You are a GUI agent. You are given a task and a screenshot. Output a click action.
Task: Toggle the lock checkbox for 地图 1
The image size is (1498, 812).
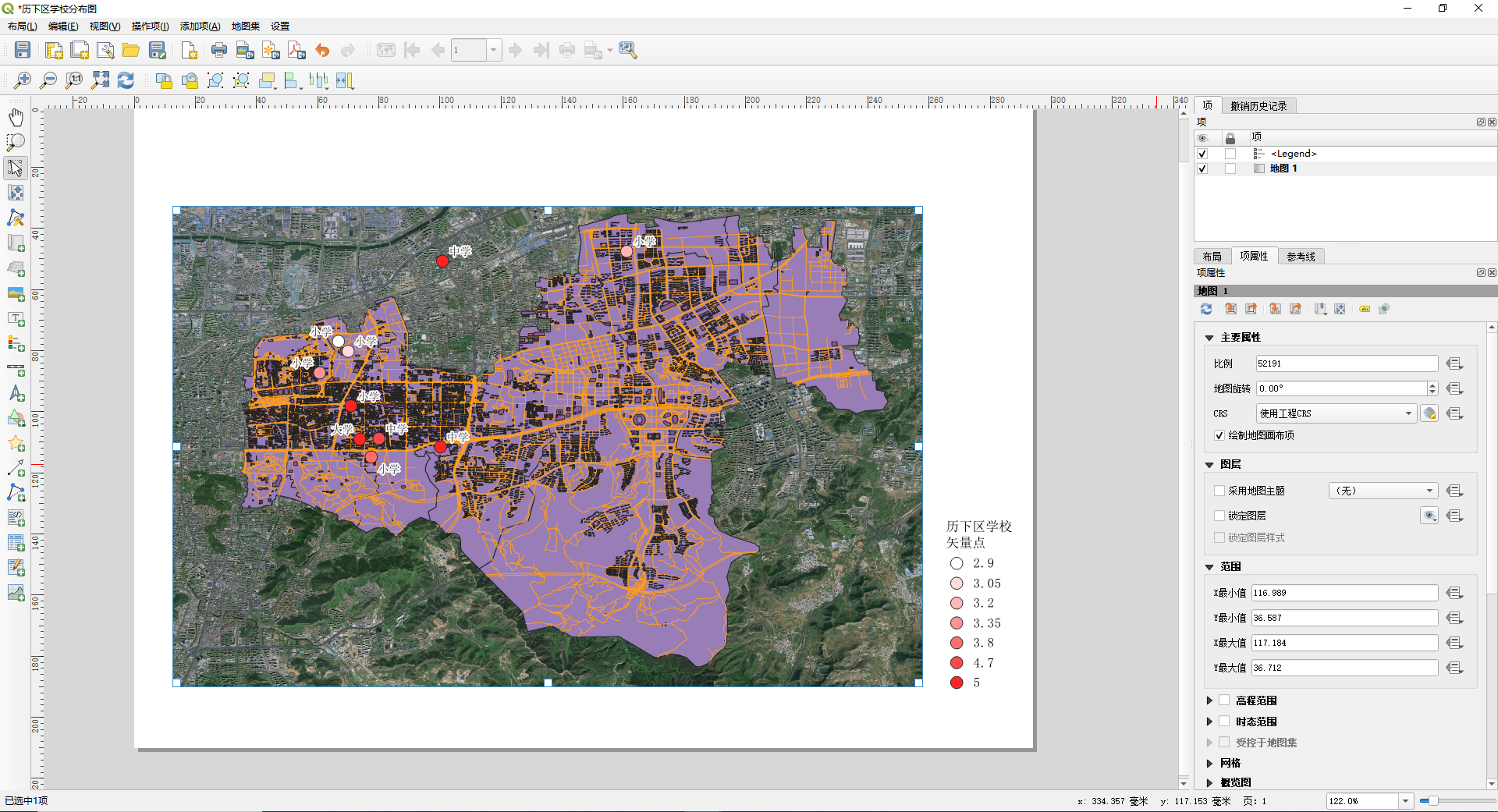point(1230,168)
